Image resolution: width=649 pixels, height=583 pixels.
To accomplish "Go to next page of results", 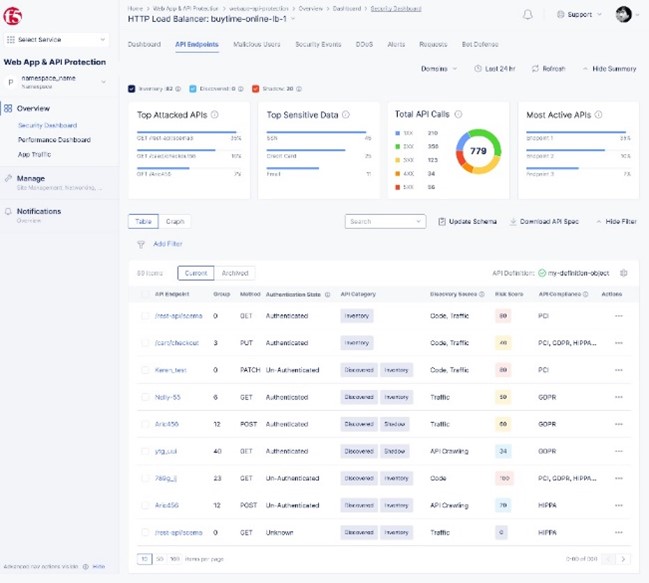I will tap(623, 559).
